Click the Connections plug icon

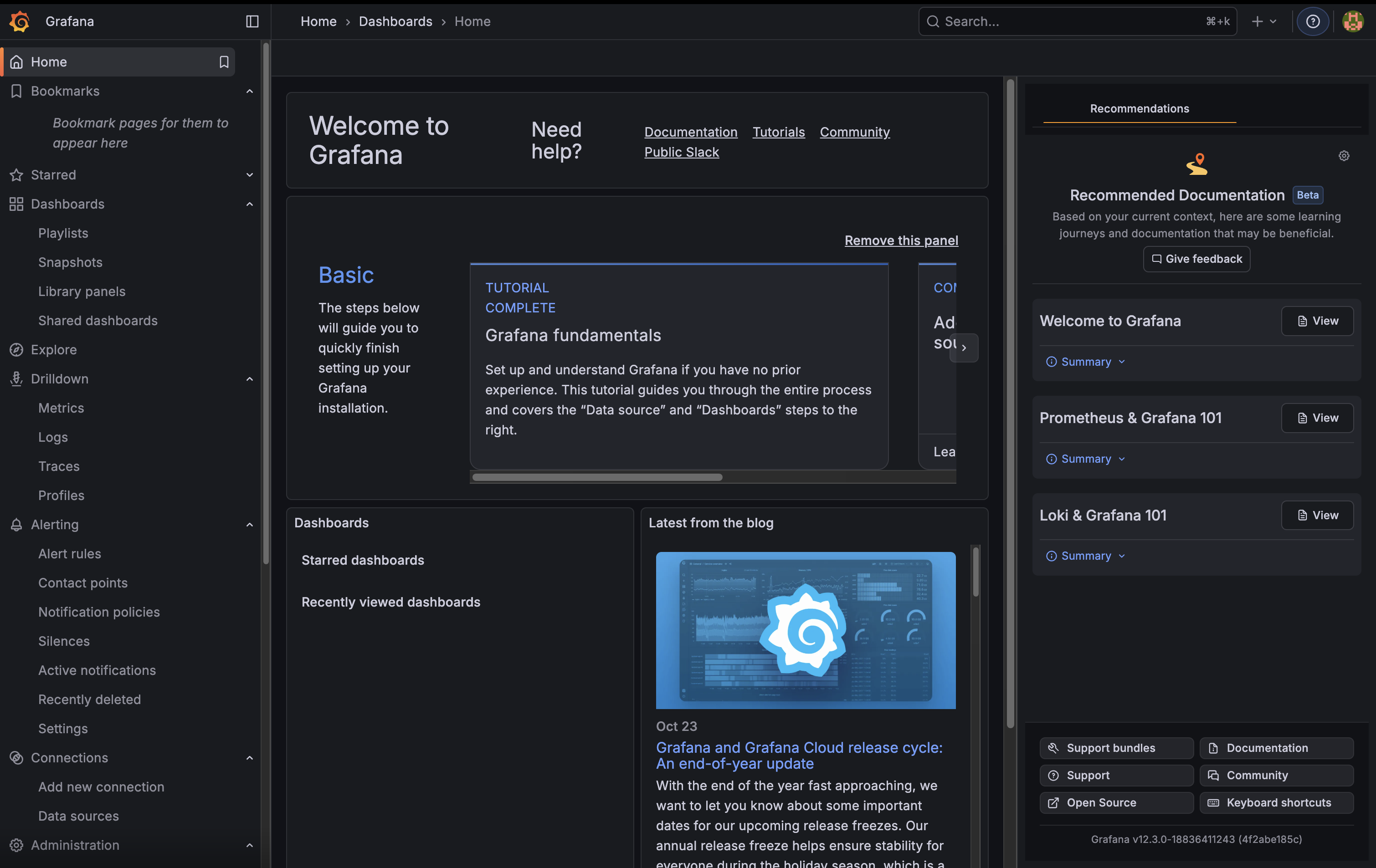[x=16, y=757]
